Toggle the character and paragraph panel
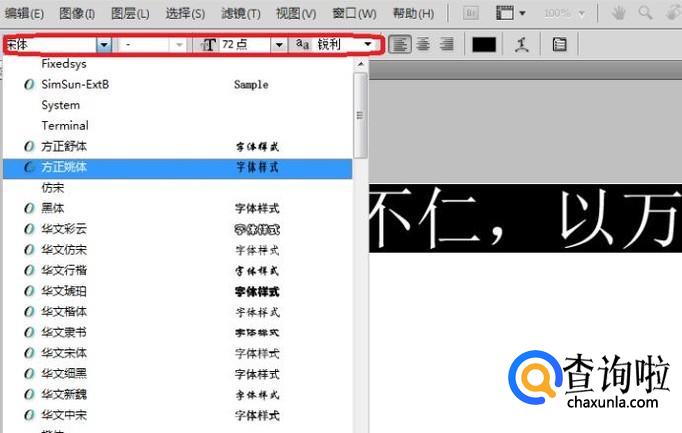Image resolution: width=682 pixels, height=433 pixels. [559, 45]
